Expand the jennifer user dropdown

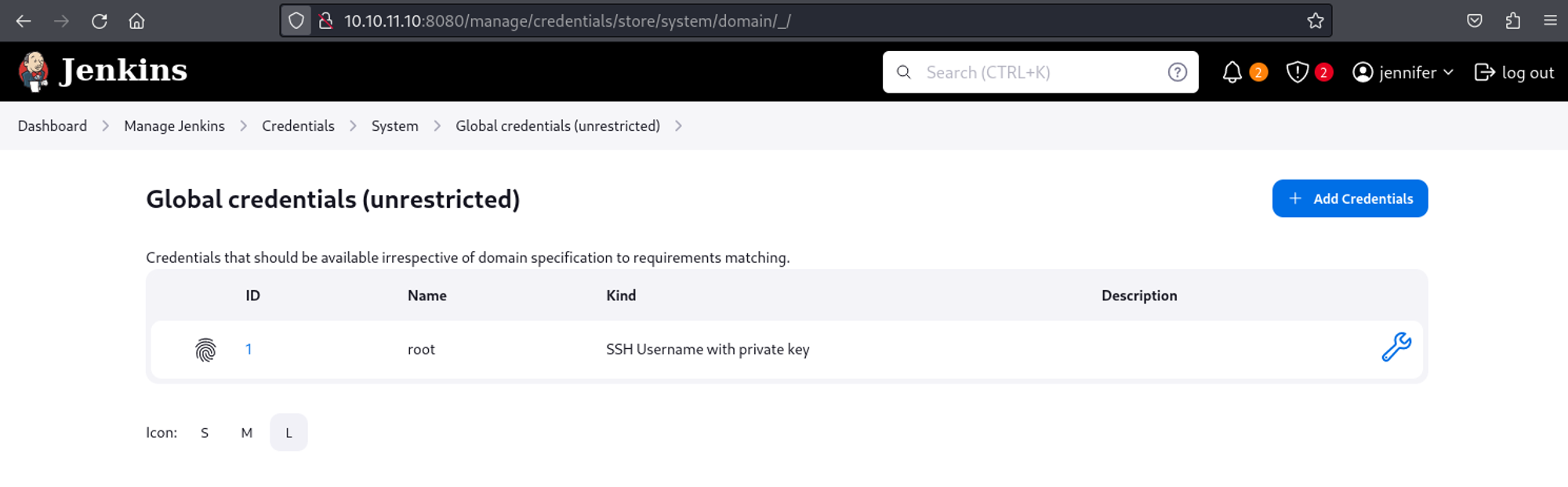[x=1447, y=72]
